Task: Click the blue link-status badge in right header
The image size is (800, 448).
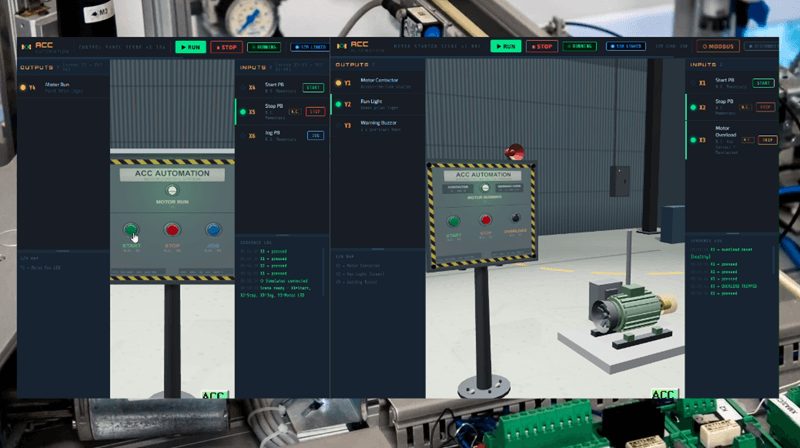Action: (626, 46)
